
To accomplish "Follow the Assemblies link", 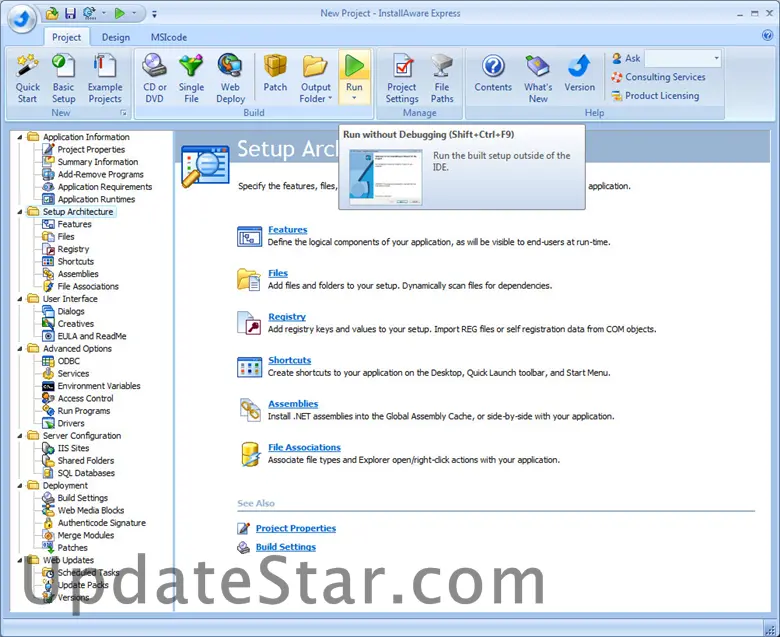I will (293, 404).
